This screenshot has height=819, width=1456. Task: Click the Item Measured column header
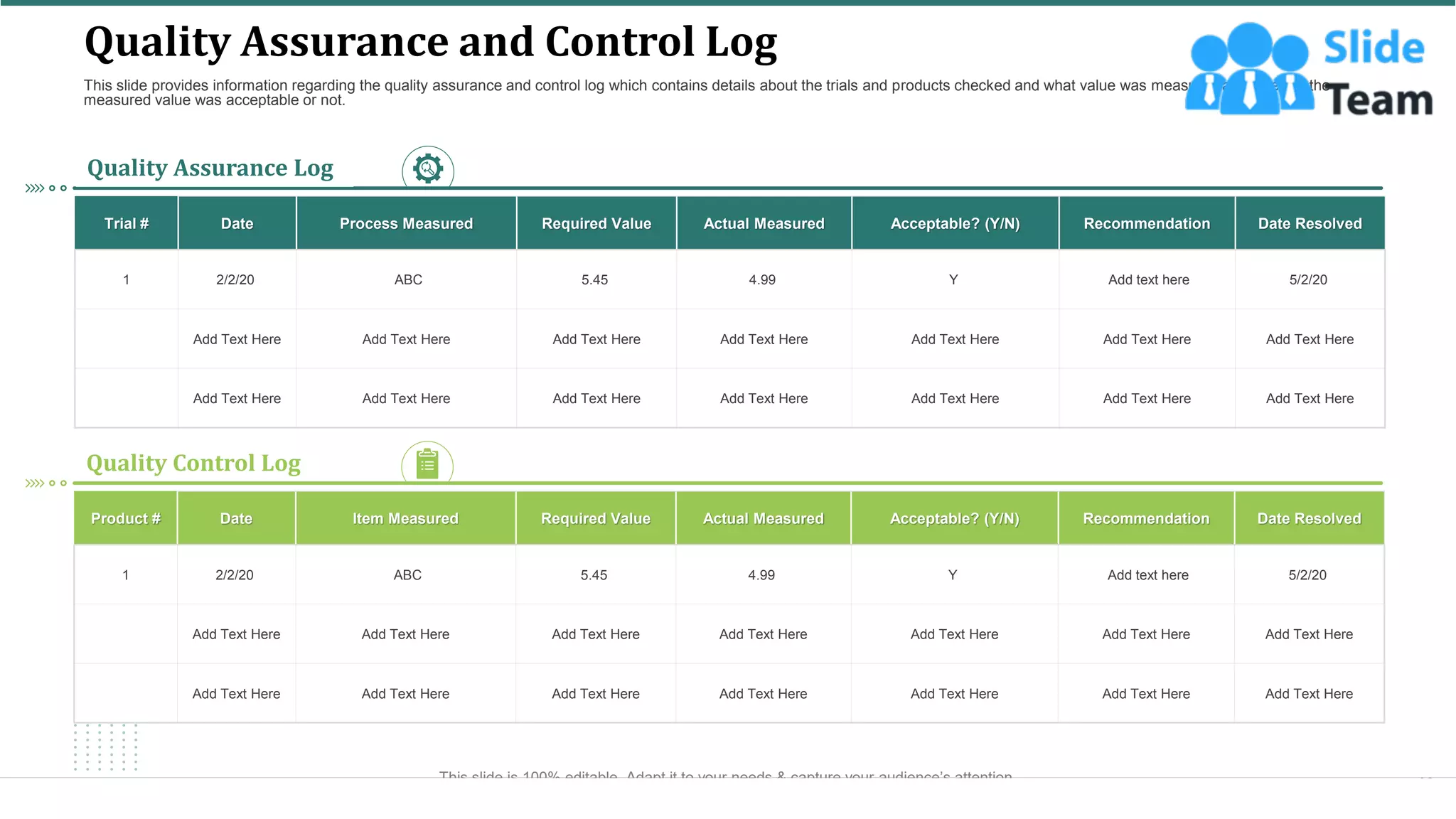(x=405, y=519)
